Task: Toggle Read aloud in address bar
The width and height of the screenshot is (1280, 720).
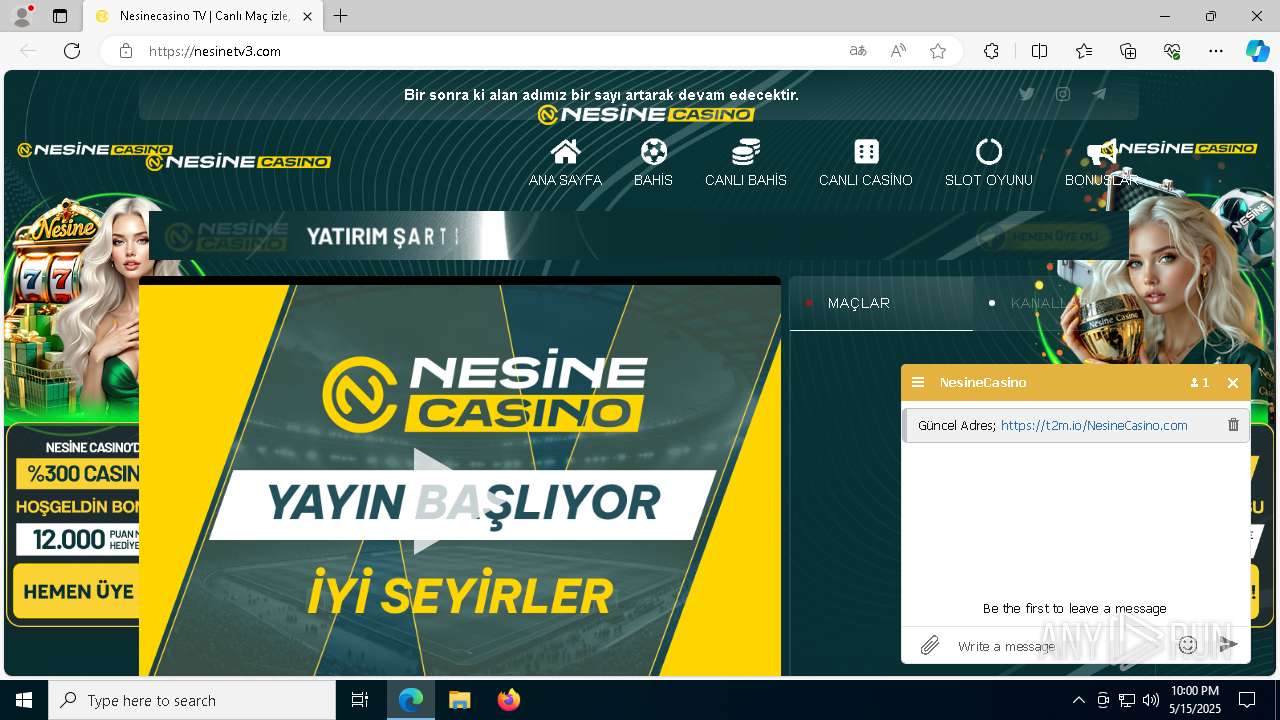Action: click(898, 51)
